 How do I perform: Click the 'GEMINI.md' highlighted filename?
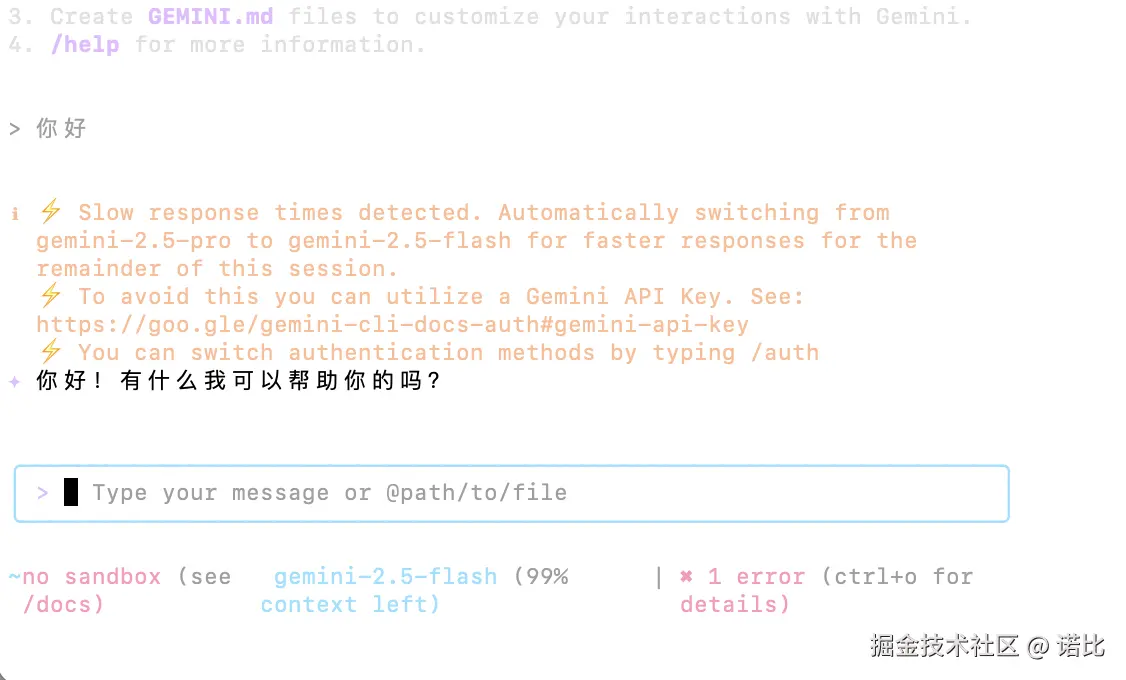[x=210, y=17]
